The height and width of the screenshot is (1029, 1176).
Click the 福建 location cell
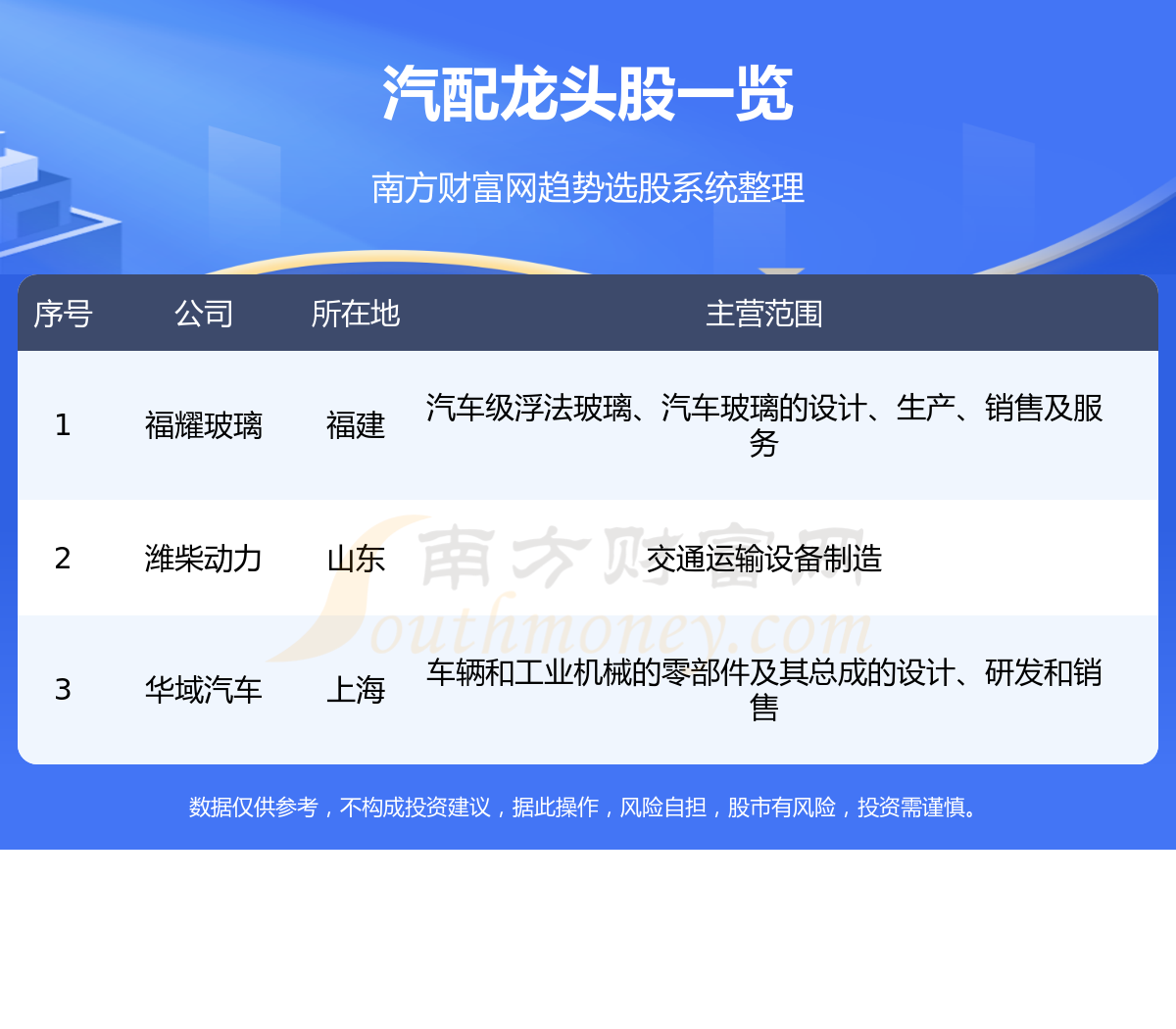point(356,425)
